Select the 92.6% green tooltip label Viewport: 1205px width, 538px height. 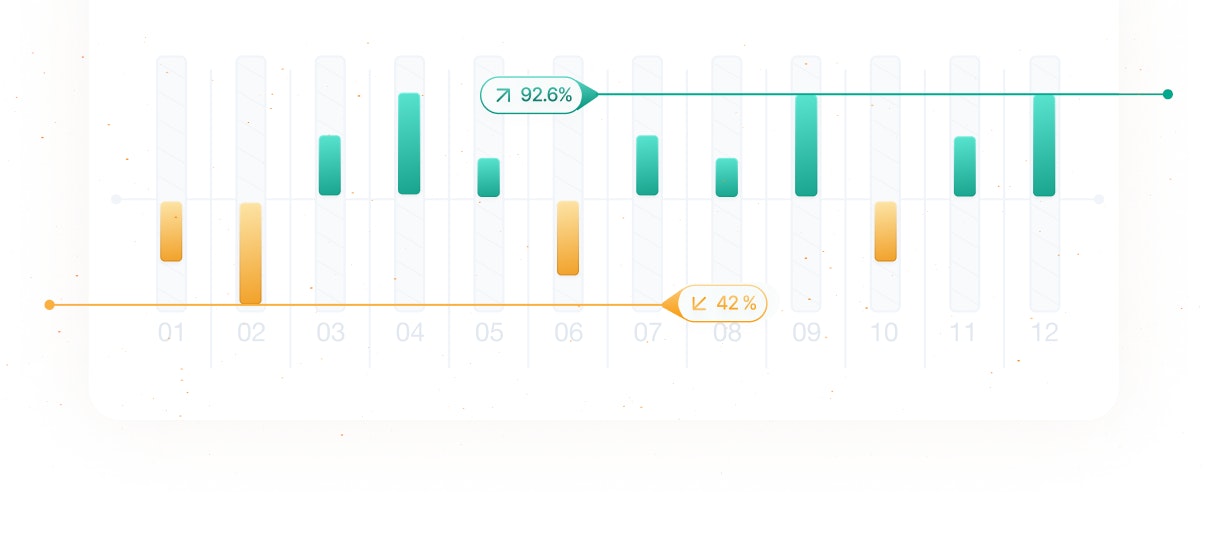click(532, 95)
